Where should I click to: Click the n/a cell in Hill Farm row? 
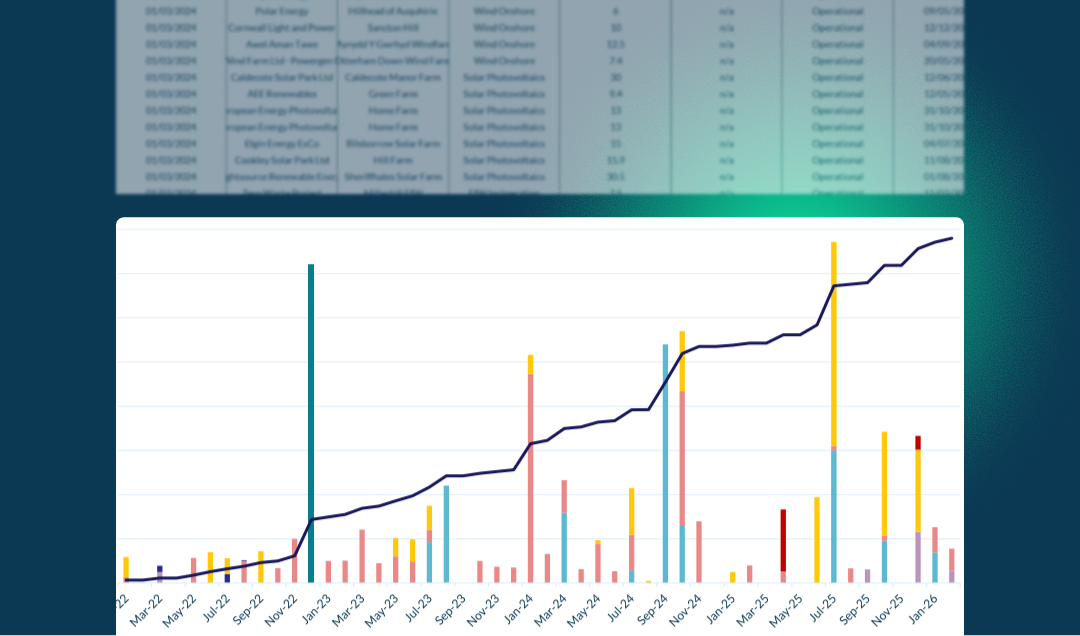click(726, 160)
